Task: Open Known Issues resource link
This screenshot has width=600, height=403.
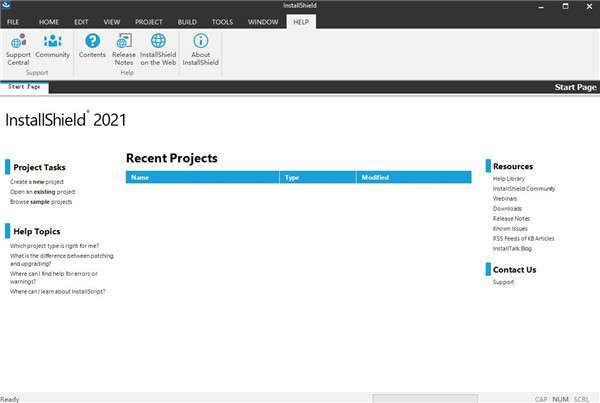Action: click(x=510, y=228)
